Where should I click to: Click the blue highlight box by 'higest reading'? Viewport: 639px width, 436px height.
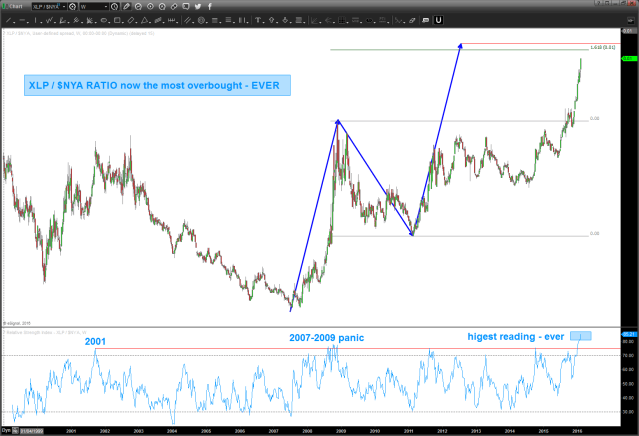pyautogui.click(x=586, y=335)
